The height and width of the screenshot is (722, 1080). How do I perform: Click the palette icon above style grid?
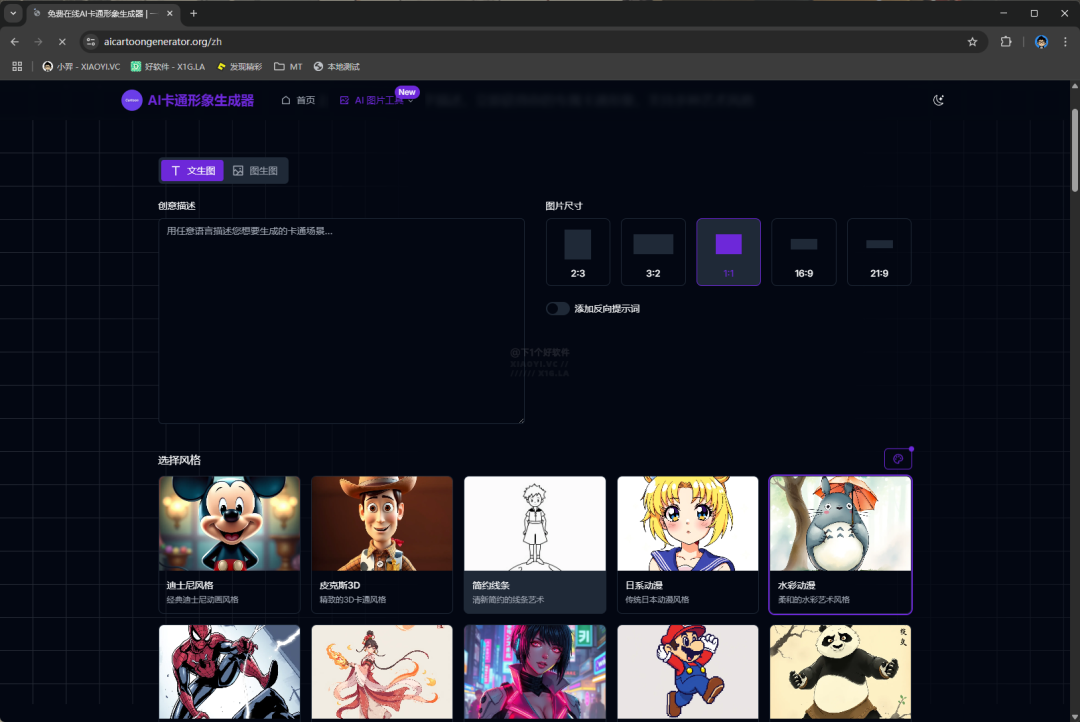[897, 459]
